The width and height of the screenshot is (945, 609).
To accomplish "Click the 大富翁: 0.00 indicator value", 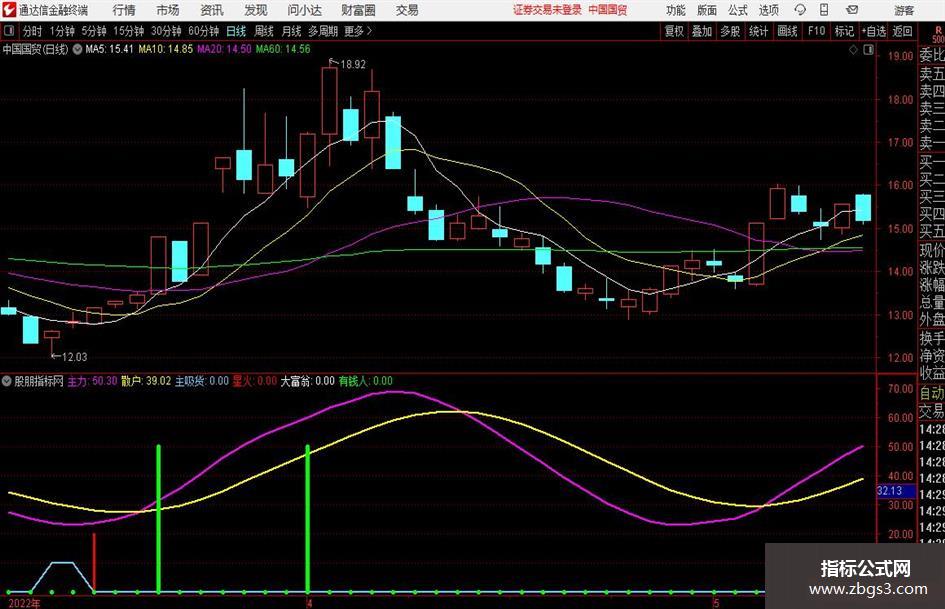I will [x=307, y=381].
